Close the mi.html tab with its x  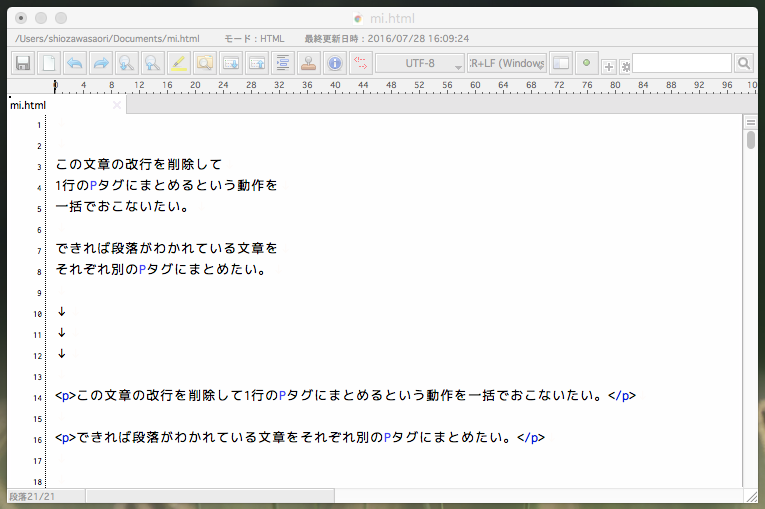pyautogui.click(x=117, y=105)
